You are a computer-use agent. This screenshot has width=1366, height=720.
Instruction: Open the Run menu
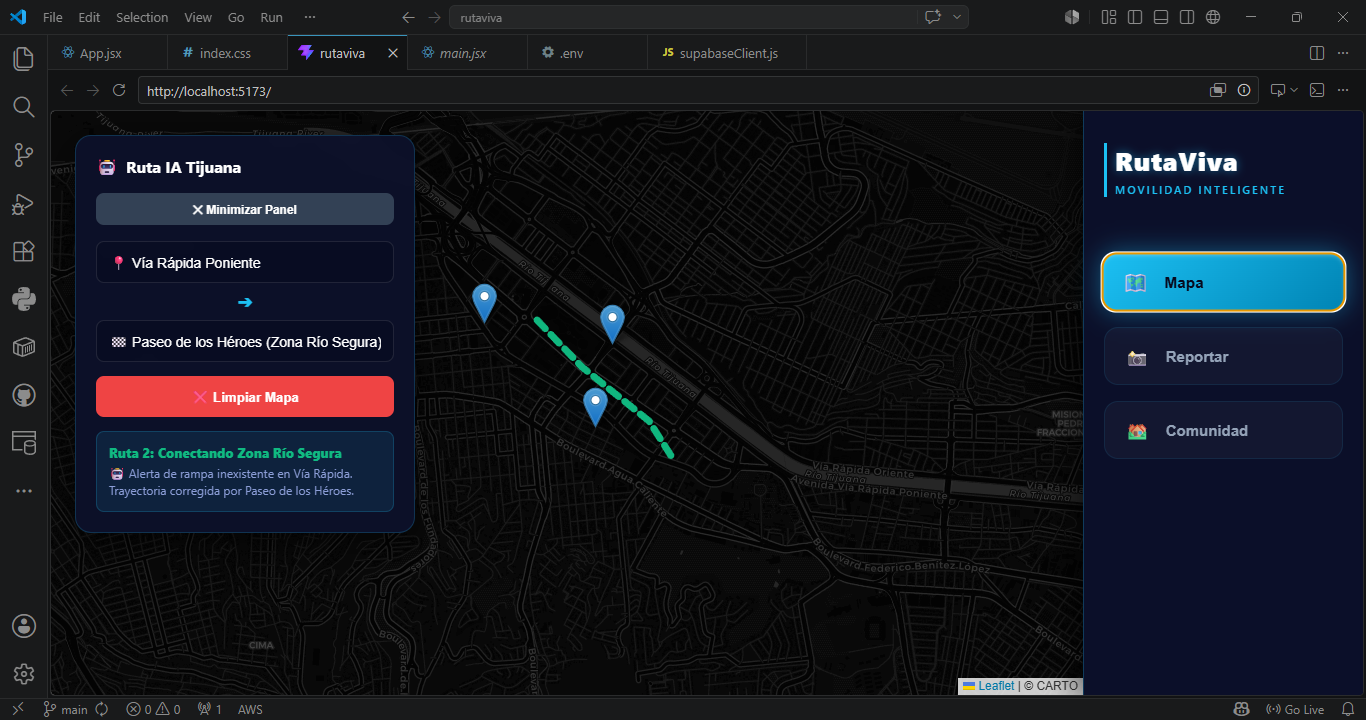(x=271, y=17)
